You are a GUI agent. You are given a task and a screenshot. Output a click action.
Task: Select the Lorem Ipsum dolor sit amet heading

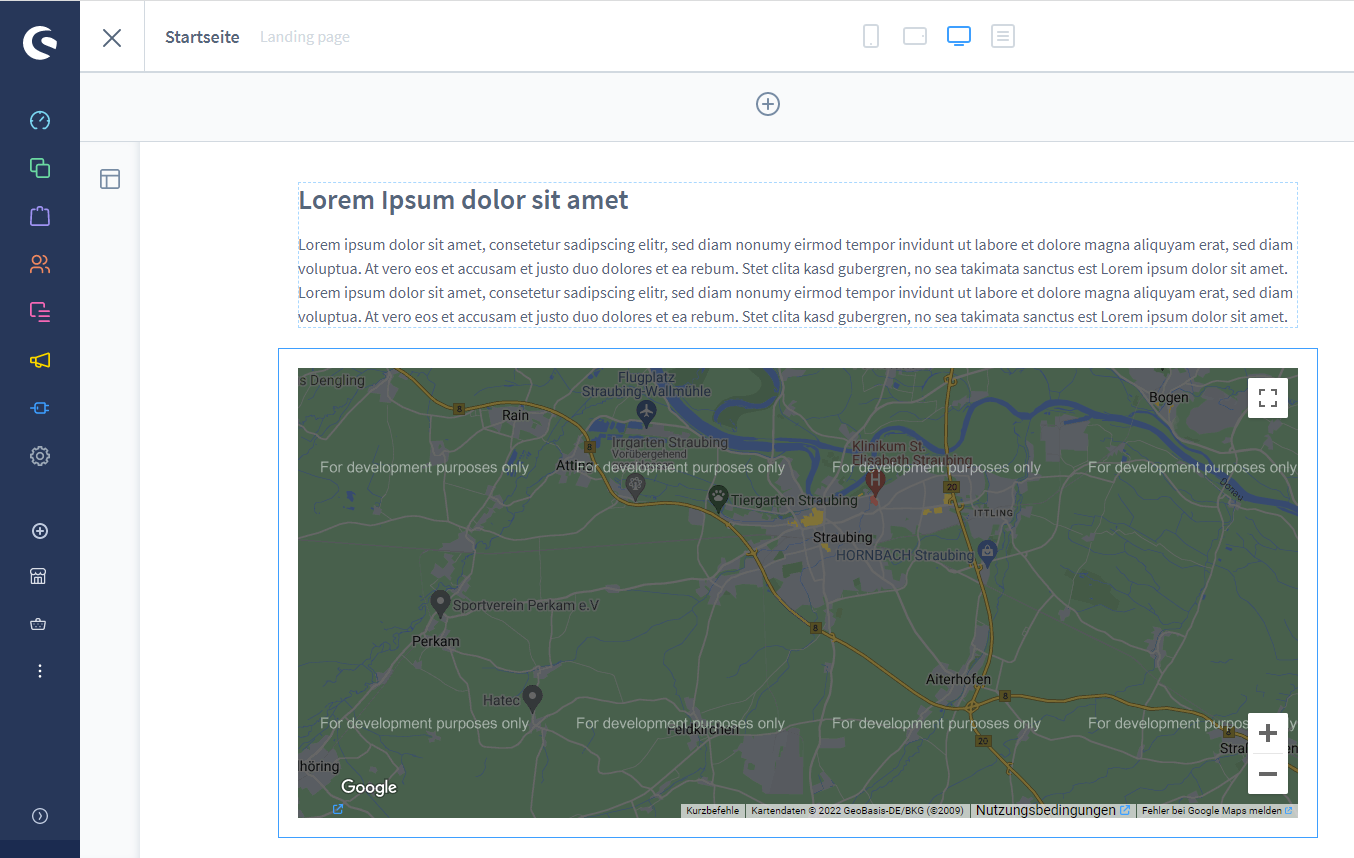463,200
